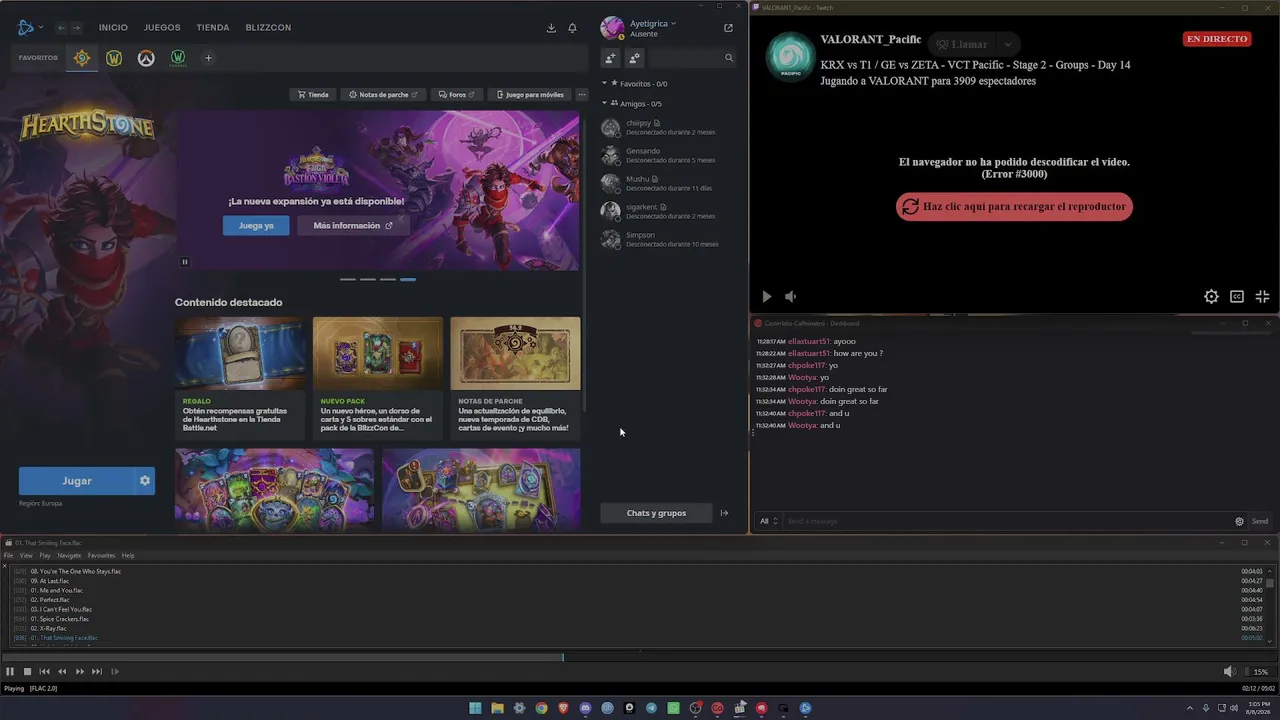
Task: Open Más información banner link
Action: pyautogui.click(x=352, y=226)
